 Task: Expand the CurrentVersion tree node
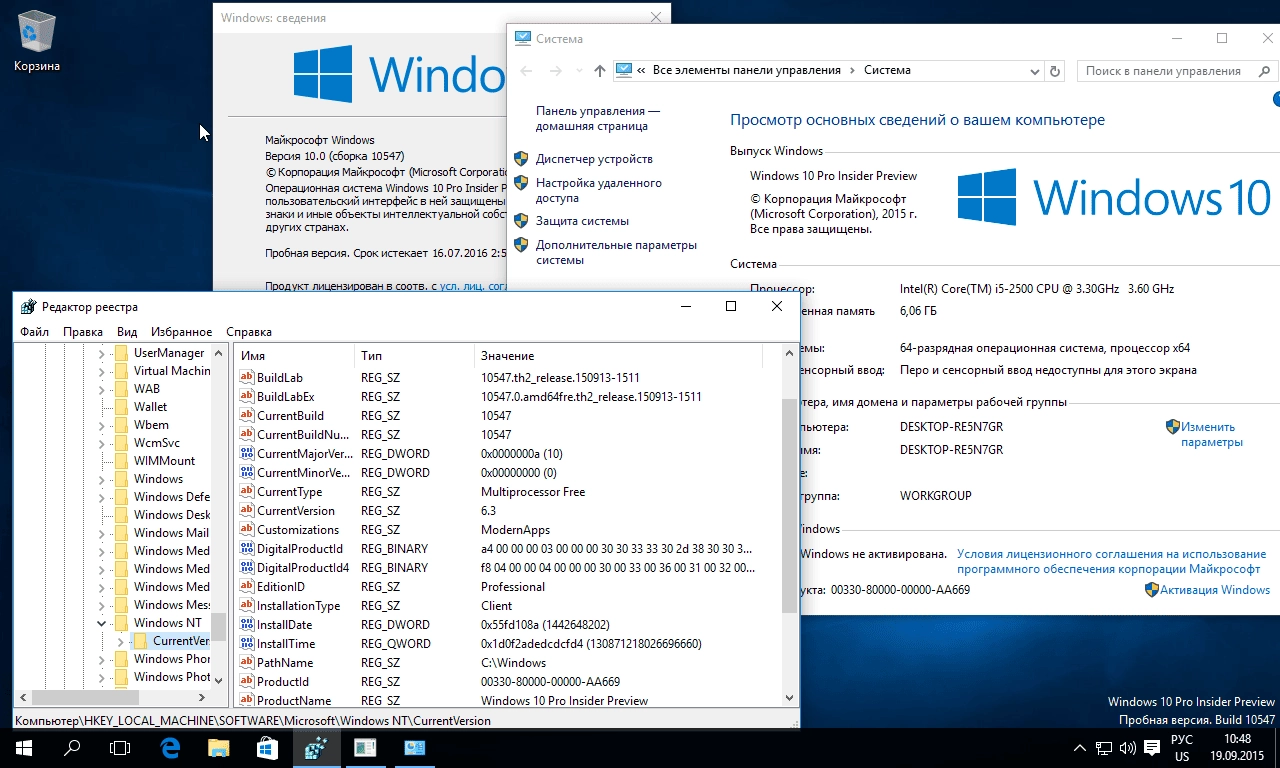(x=120, y=641)
